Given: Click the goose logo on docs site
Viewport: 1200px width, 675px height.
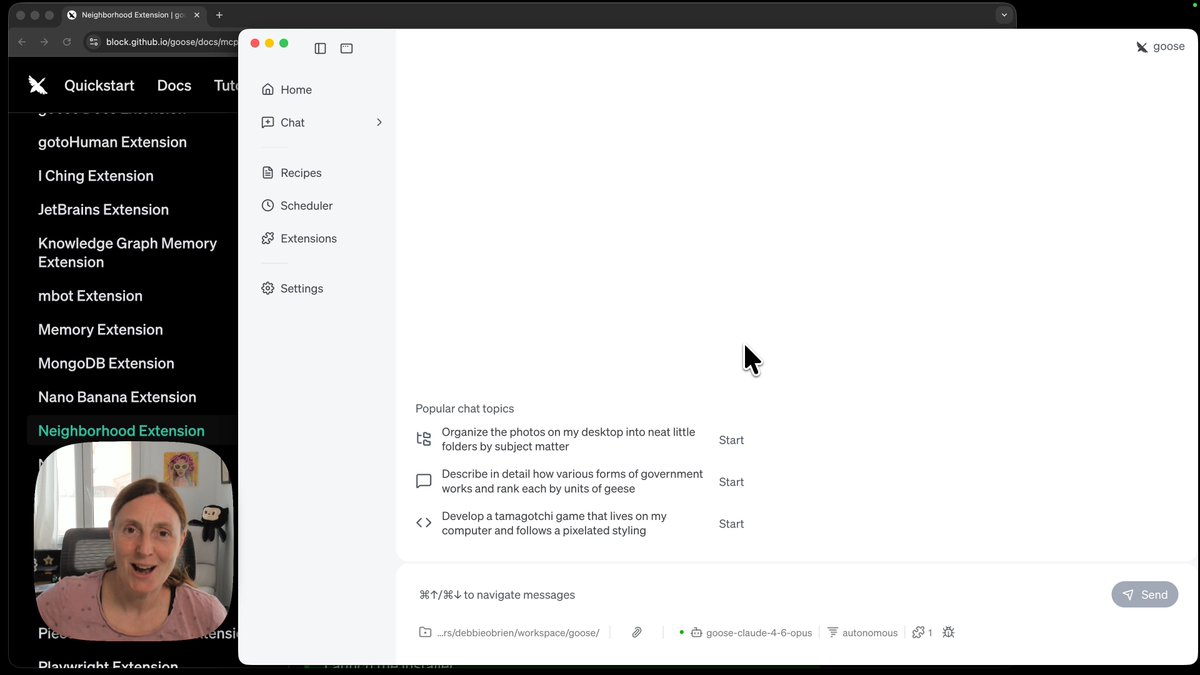Looking at the screenshot, I should coord(37,85).
